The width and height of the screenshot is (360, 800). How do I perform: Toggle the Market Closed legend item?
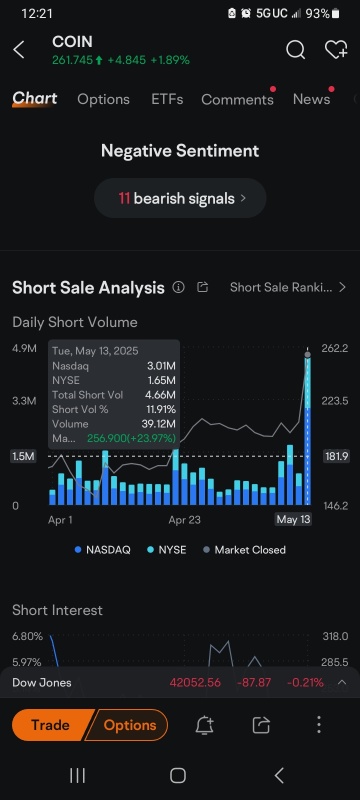click(x=244, y=550)
